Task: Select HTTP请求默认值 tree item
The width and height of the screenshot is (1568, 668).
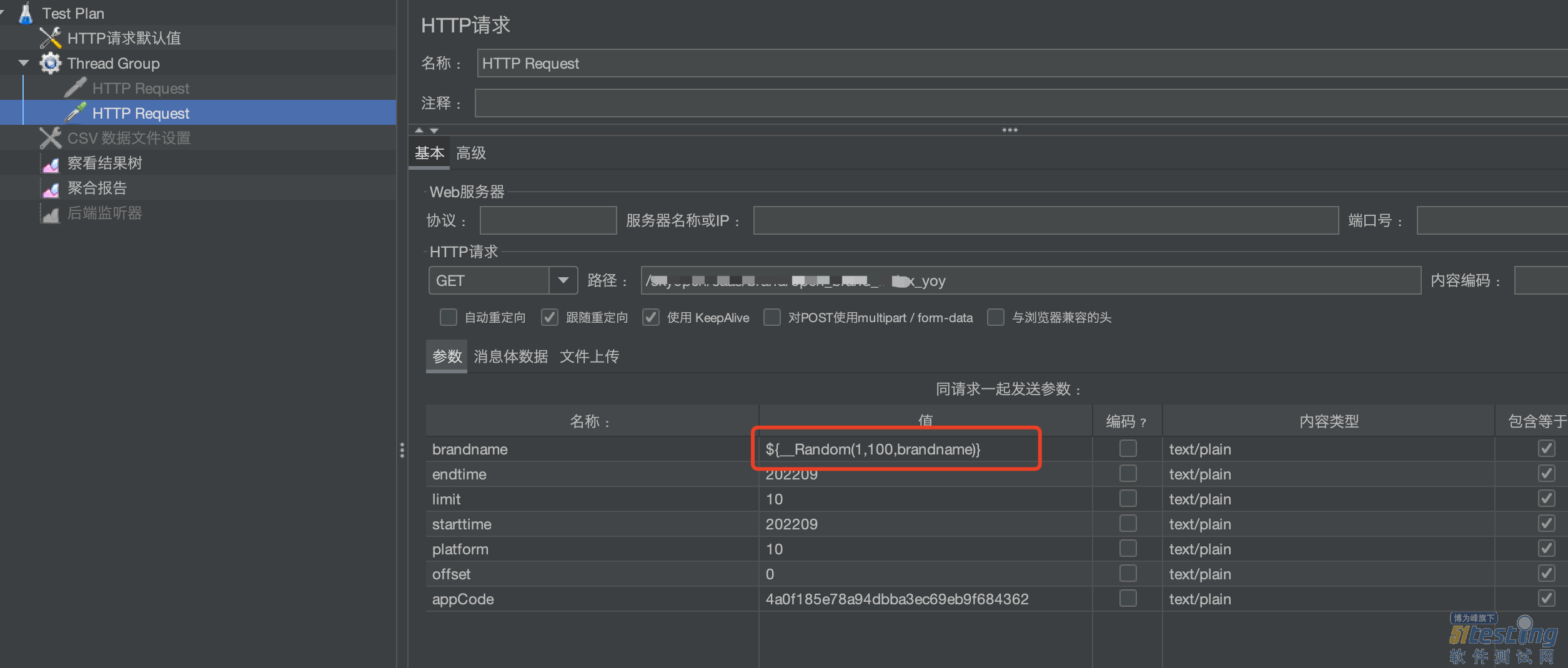Action: pyautogui.click(x=124, y=38)
